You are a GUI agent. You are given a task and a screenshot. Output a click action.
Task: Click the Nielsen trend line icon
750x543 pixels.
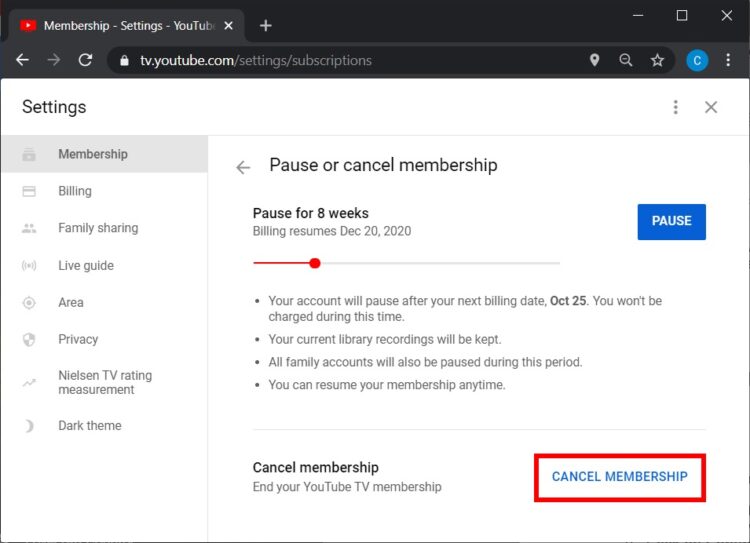29,382
